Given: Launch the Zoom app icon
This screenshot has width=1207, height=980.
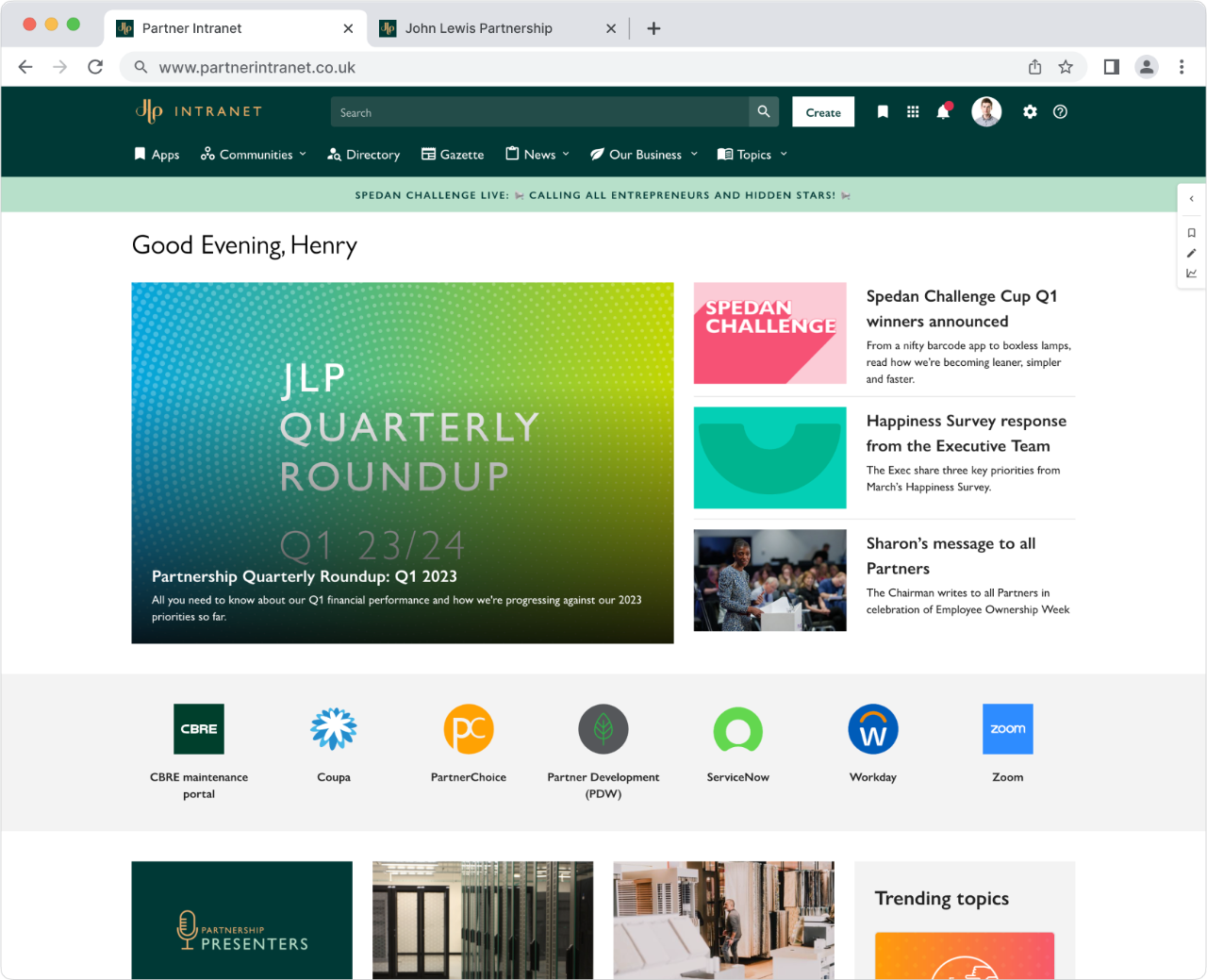Looking at the screenshot, I should click(x=1008, y=729).
